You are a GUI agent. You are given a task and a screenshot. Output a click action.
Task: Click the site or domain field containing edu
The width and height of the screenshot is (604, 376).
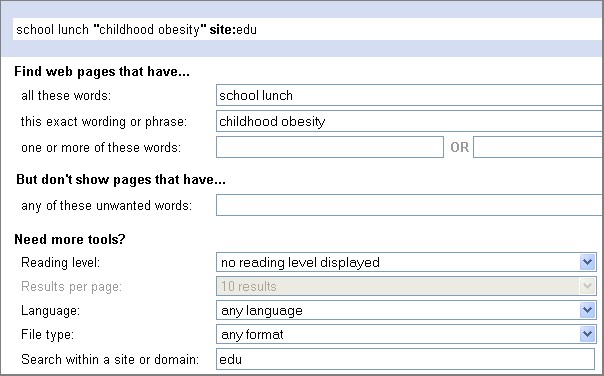pyautogui.click(x=406, y=359)
